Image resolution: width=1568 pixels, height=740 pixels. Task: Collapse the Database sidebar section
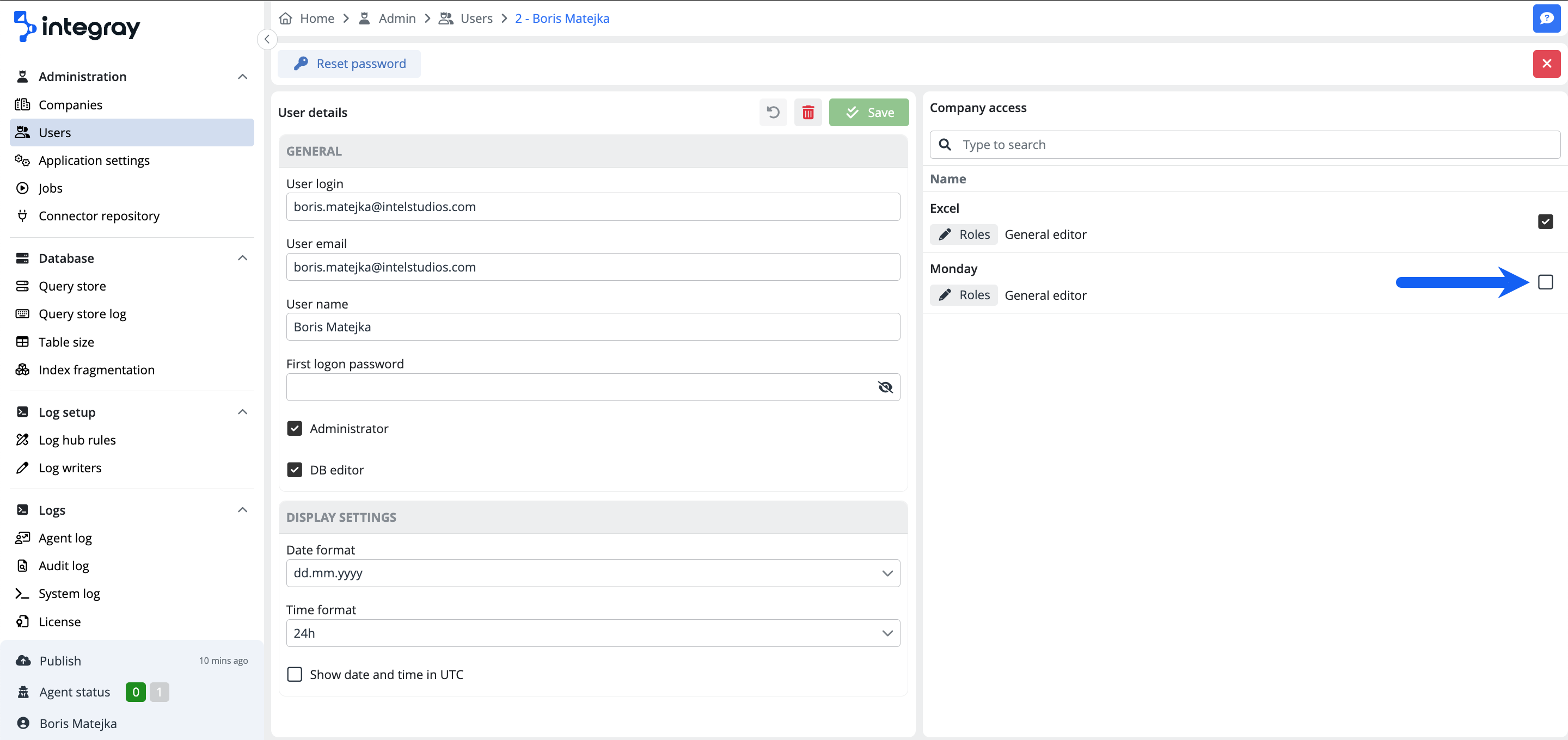(x=242, y=258)
